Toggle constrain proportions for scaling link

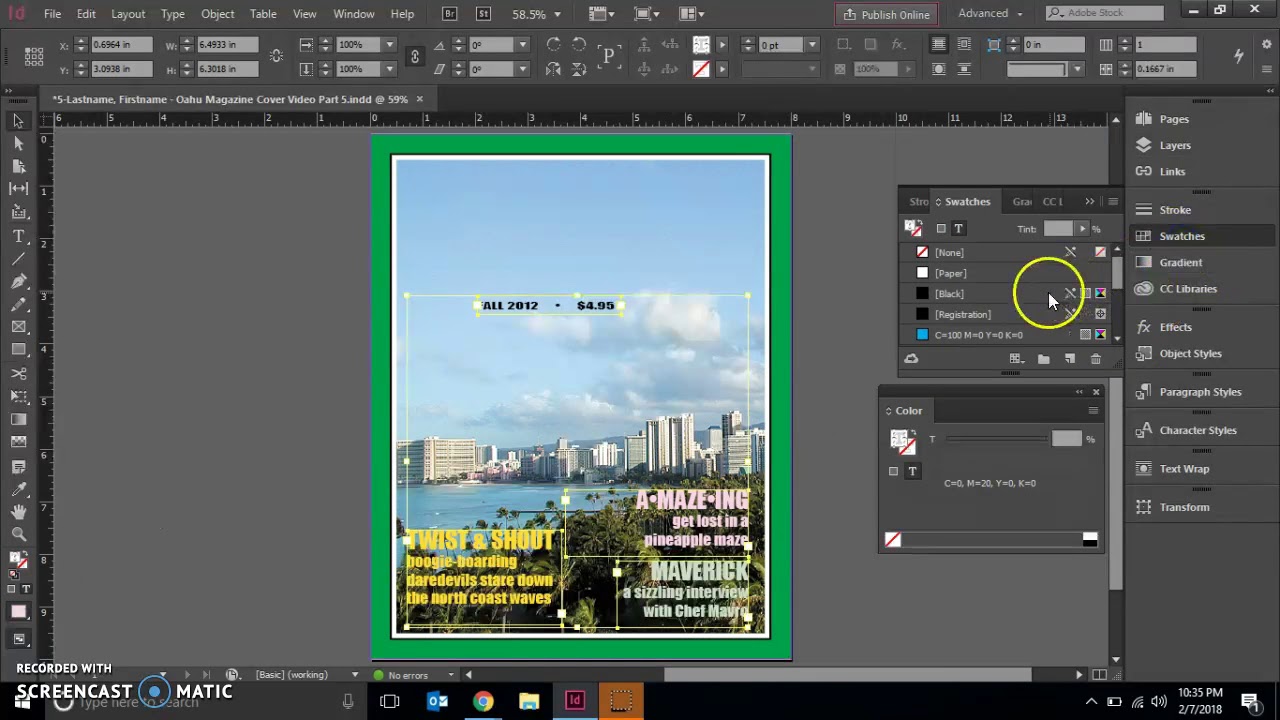(x=414, y=57)
